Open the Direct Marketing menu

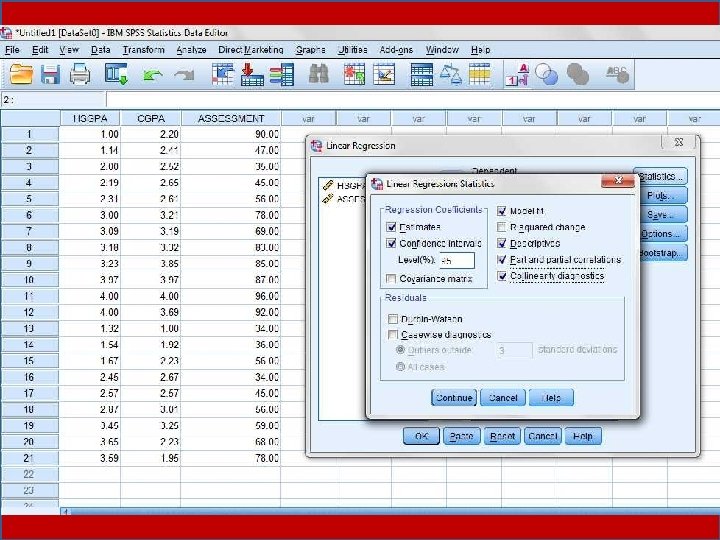coord(251,50)
